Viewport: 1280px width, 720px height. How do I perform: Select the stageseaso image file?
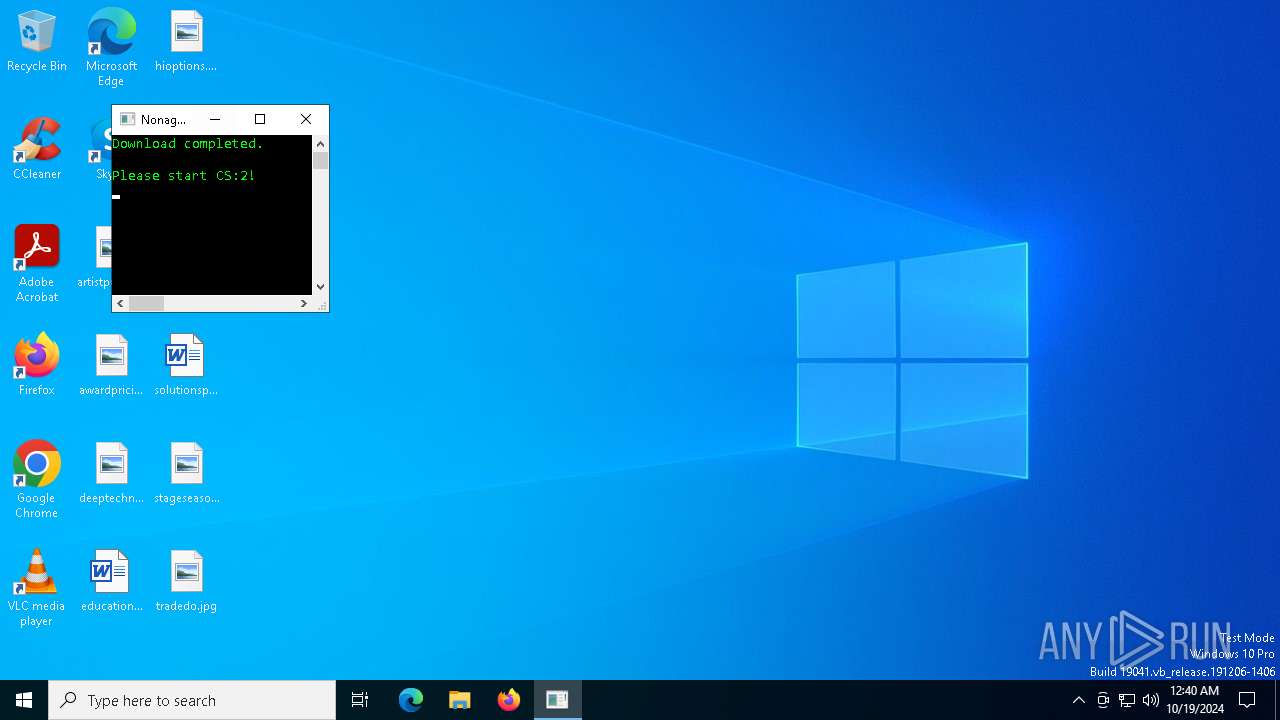click(186, 473)
